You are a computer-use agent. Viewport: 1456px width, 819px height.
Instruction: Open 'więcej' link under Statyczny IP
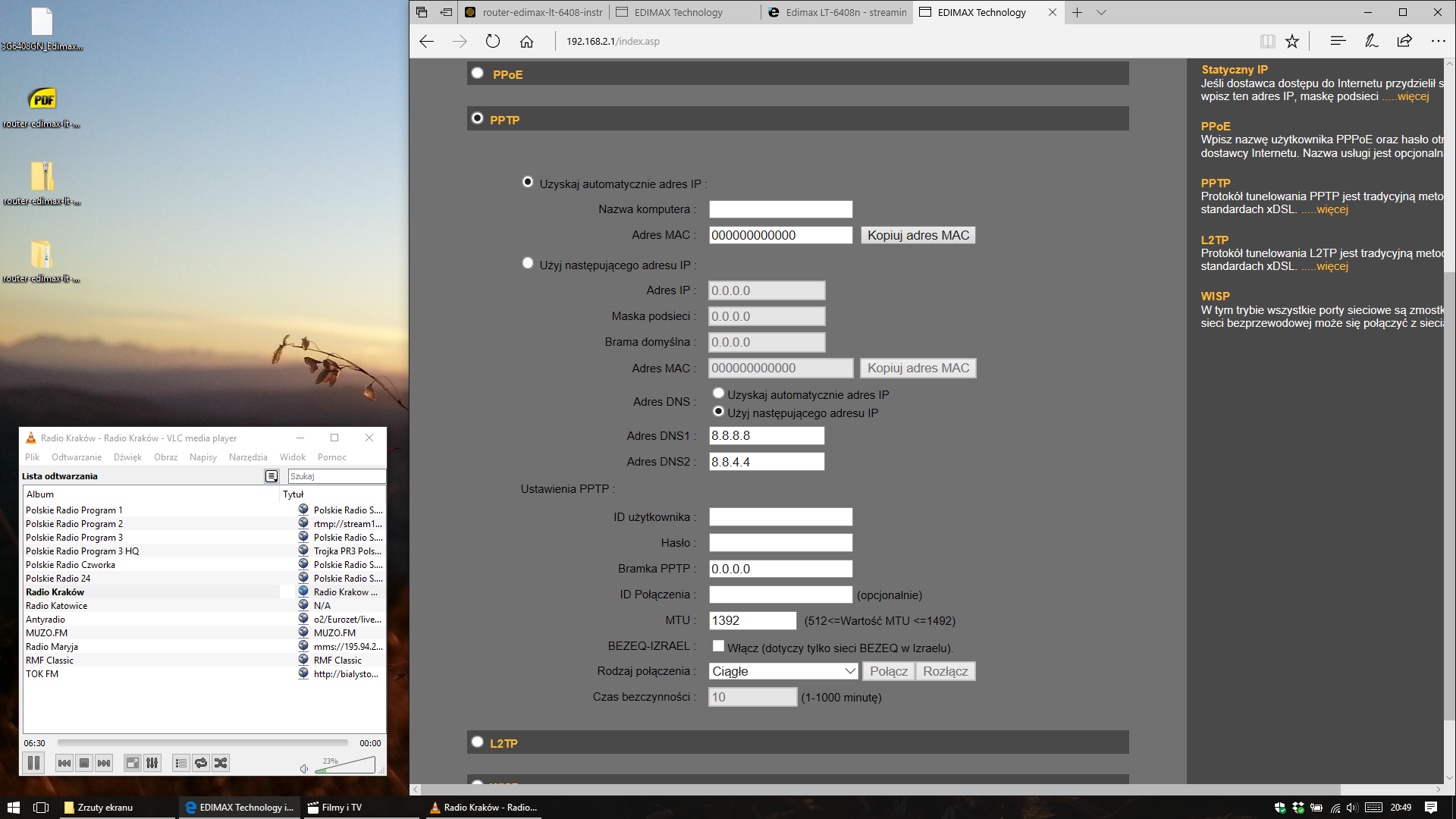pyautogui.click(x=1413, y=96)
